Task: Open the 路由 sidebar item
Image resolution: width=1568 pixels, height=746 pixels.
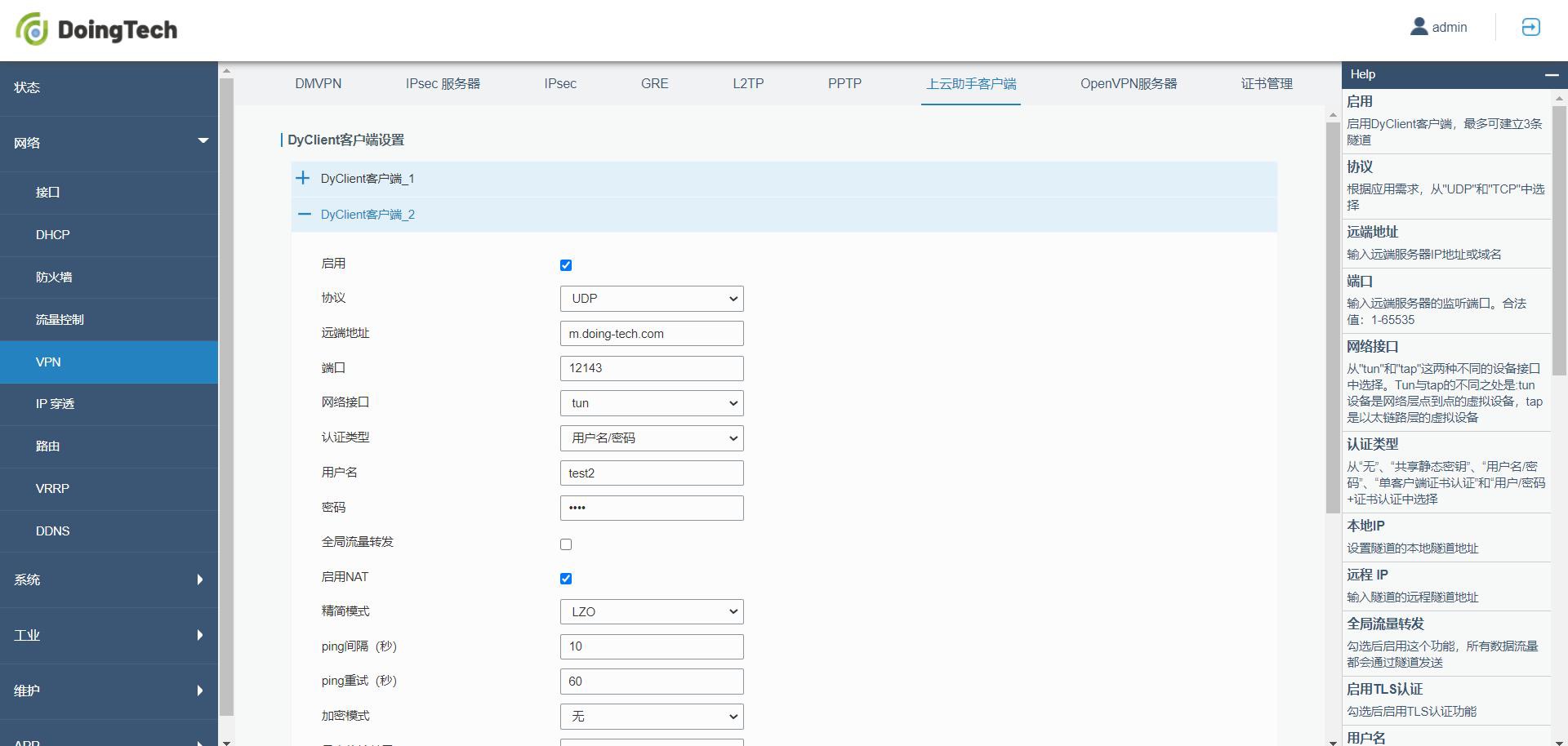Action: coord(109,446)
